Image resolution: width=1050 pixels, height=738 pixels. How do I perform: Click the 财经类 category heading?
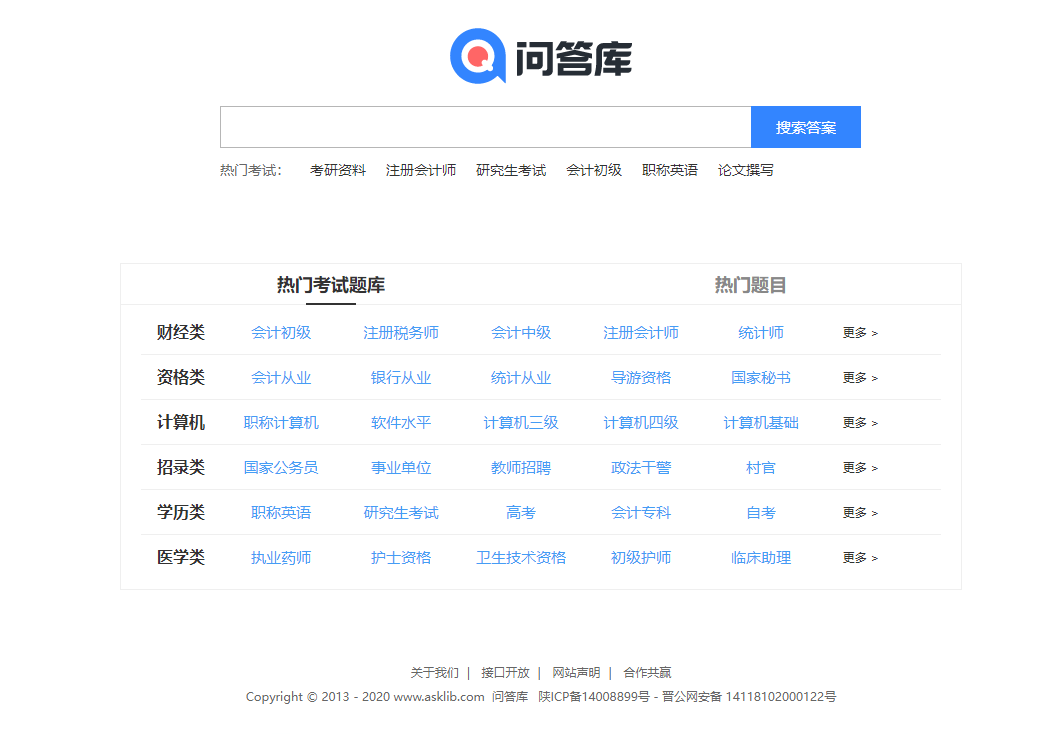[181, 332]
